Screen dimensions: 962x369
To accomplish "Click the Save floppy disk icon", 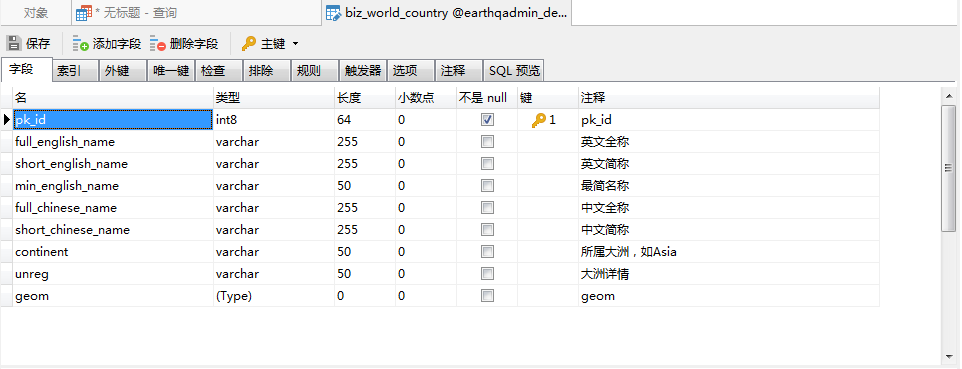I will [x=13, y=44].
